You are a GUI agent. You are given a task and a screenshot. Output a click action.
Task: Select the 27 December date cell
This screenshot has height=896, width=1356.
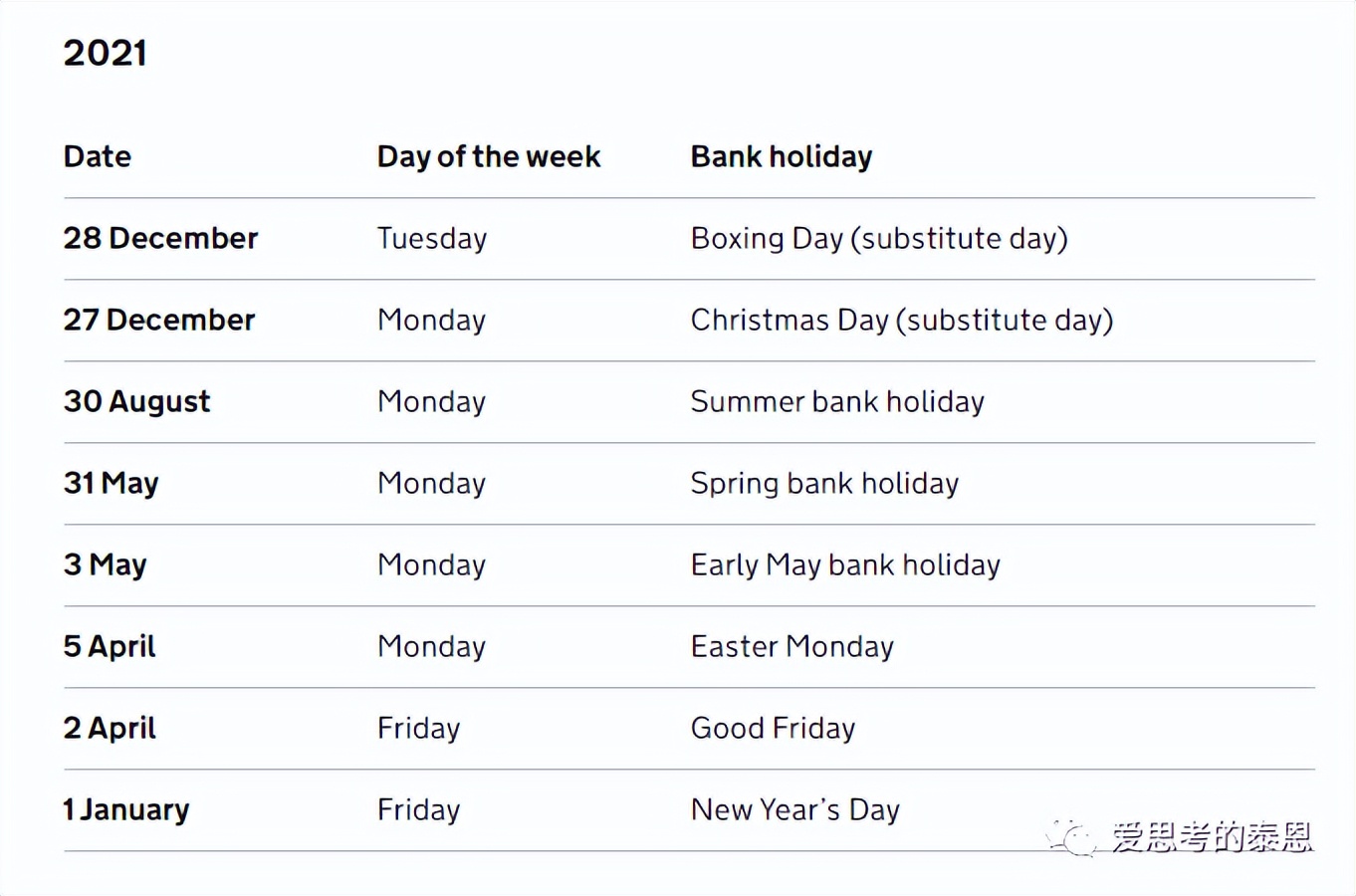coord(159,320)
